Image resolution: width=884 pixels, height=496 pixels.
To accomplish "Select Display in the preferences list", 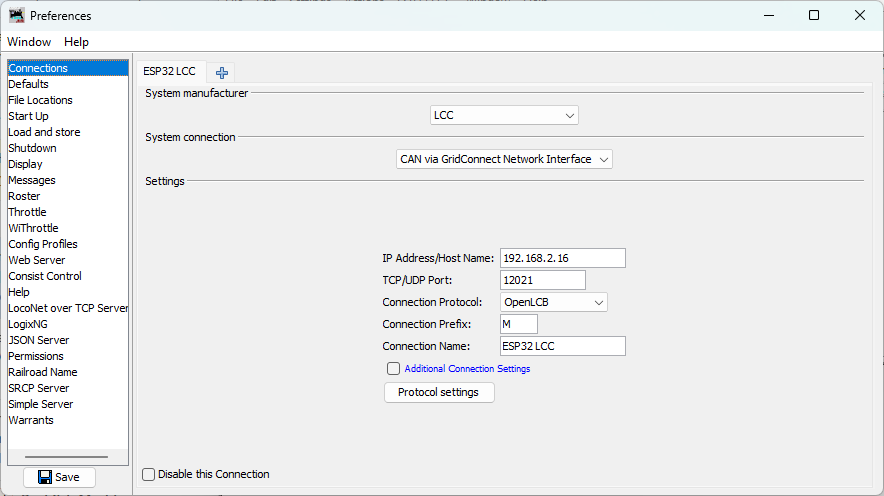I will click(x=68, y=164).
